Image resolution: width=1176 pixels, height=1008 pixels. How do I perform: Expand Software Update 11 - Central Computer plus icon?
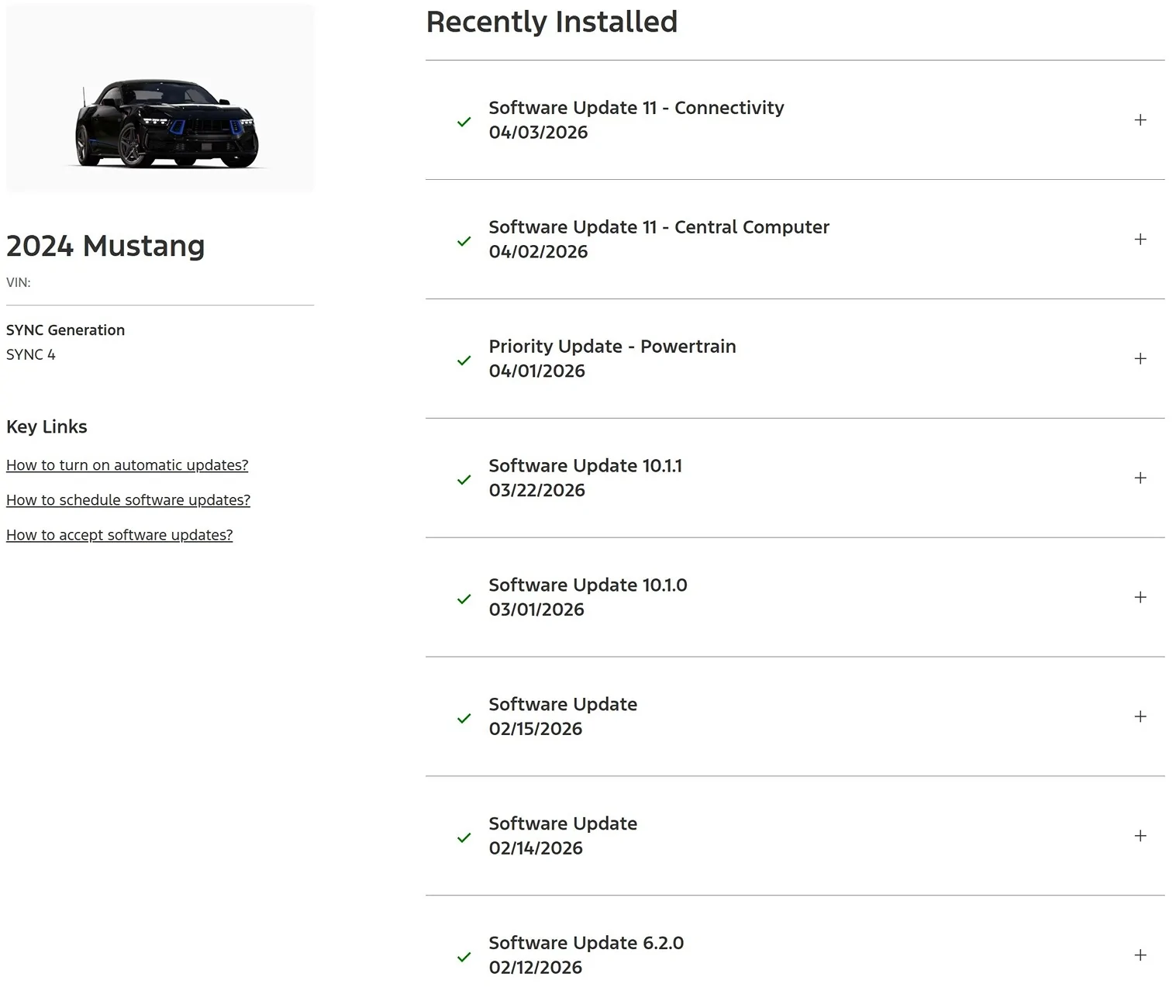click(x=1140, y=240)
